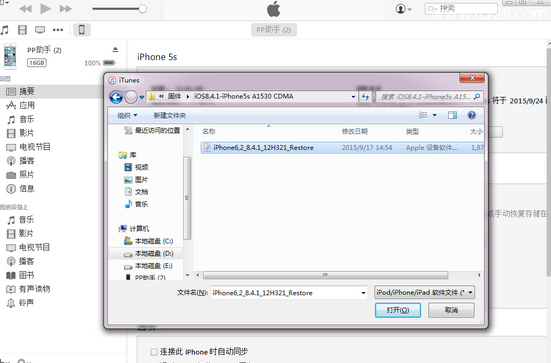
Task: Click the dialog Back navigation arrow
Action: click(116, 97)
